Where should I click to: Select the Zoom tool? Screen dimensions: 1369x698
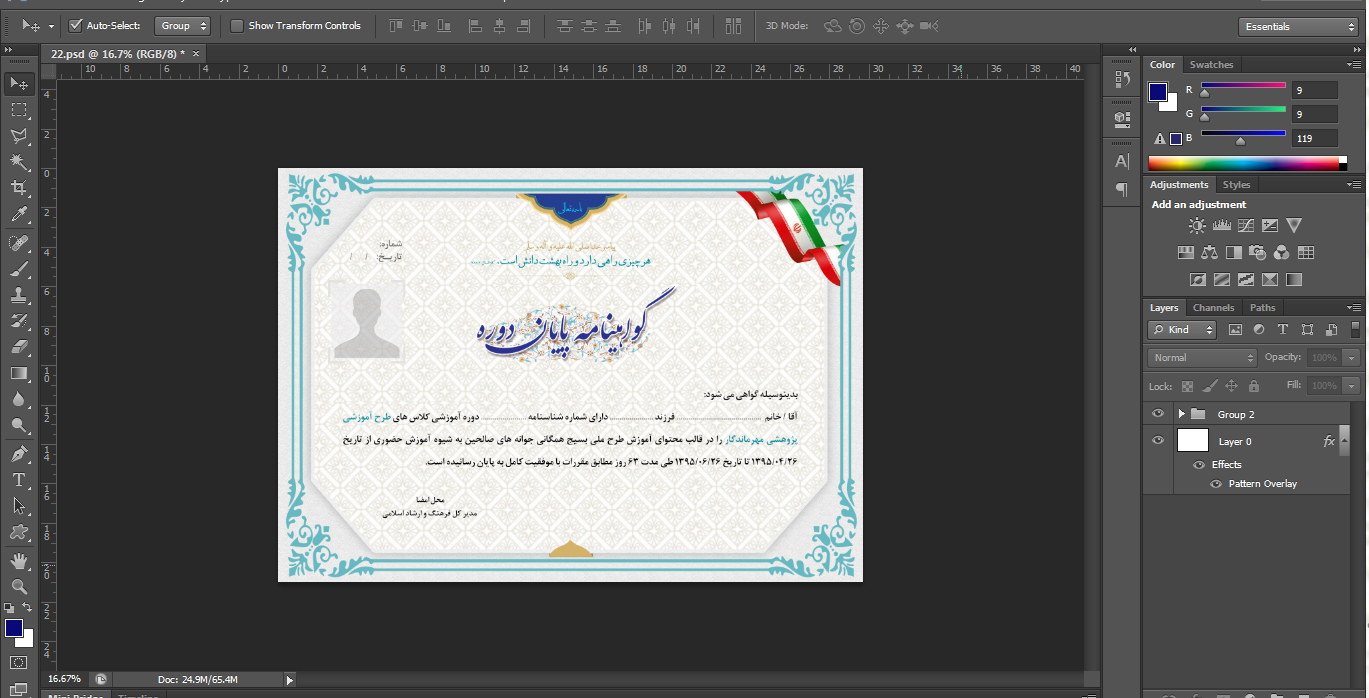(19, 587)
